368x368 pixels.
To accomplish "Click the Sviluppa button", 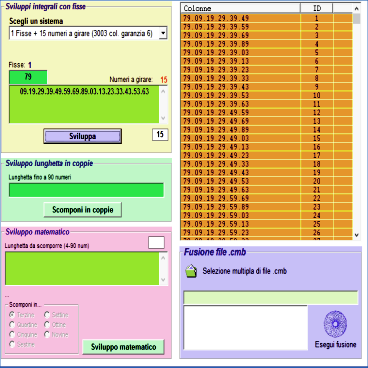I will [83, 136].
